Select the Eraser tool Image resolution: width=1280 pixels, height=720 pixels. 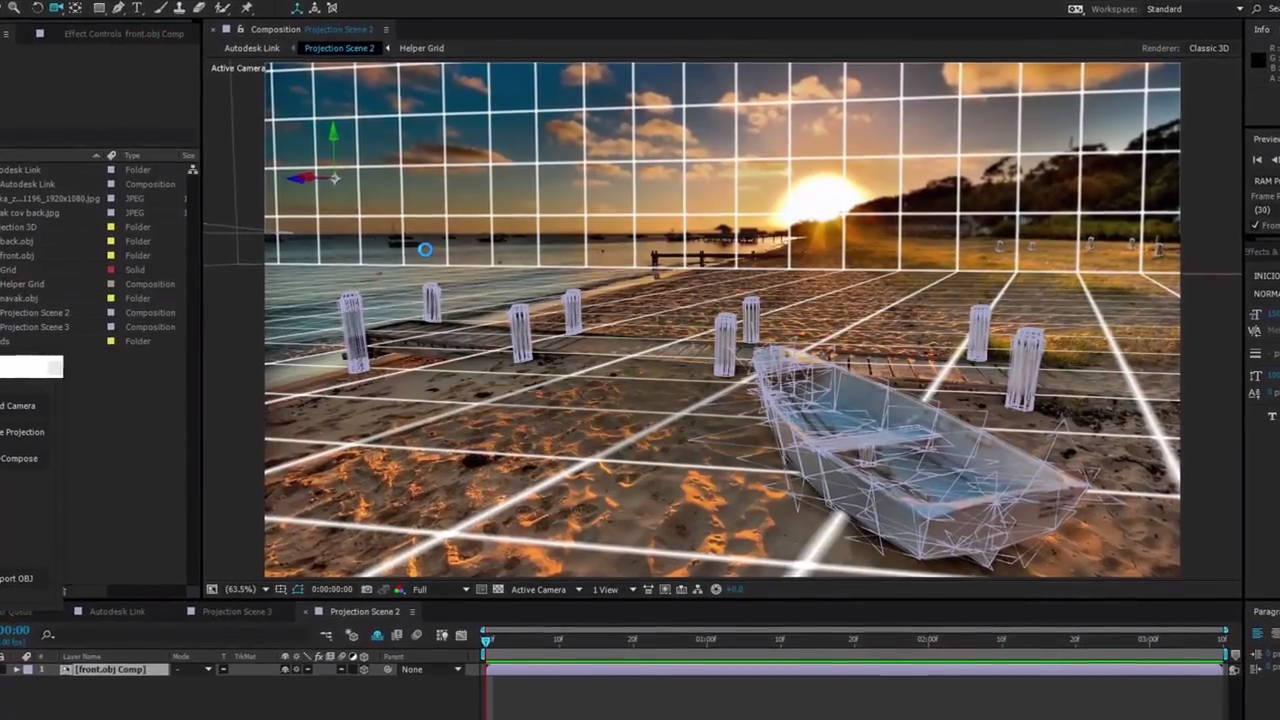click(199, 7)
